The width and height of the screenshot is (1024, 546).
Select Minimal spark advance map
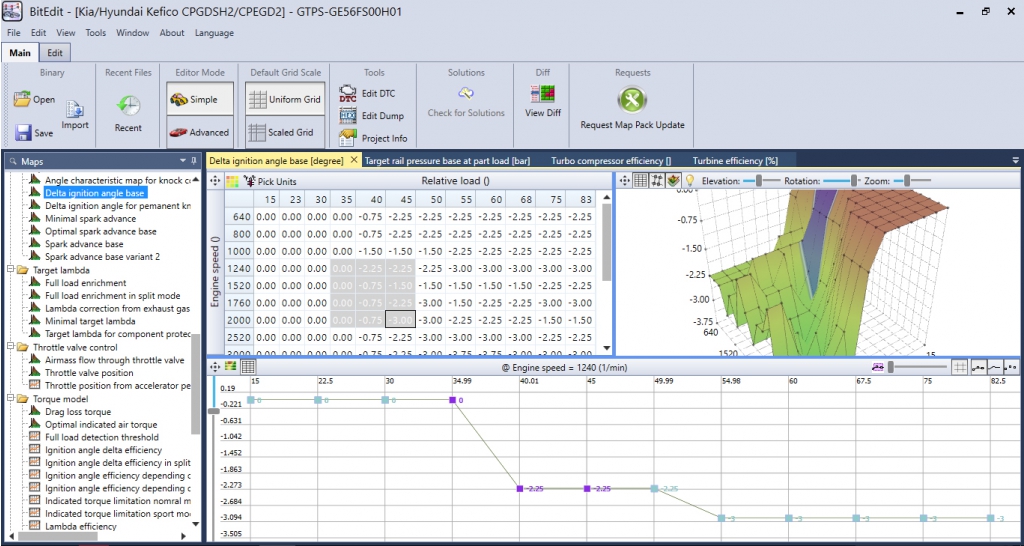(91, 218)
